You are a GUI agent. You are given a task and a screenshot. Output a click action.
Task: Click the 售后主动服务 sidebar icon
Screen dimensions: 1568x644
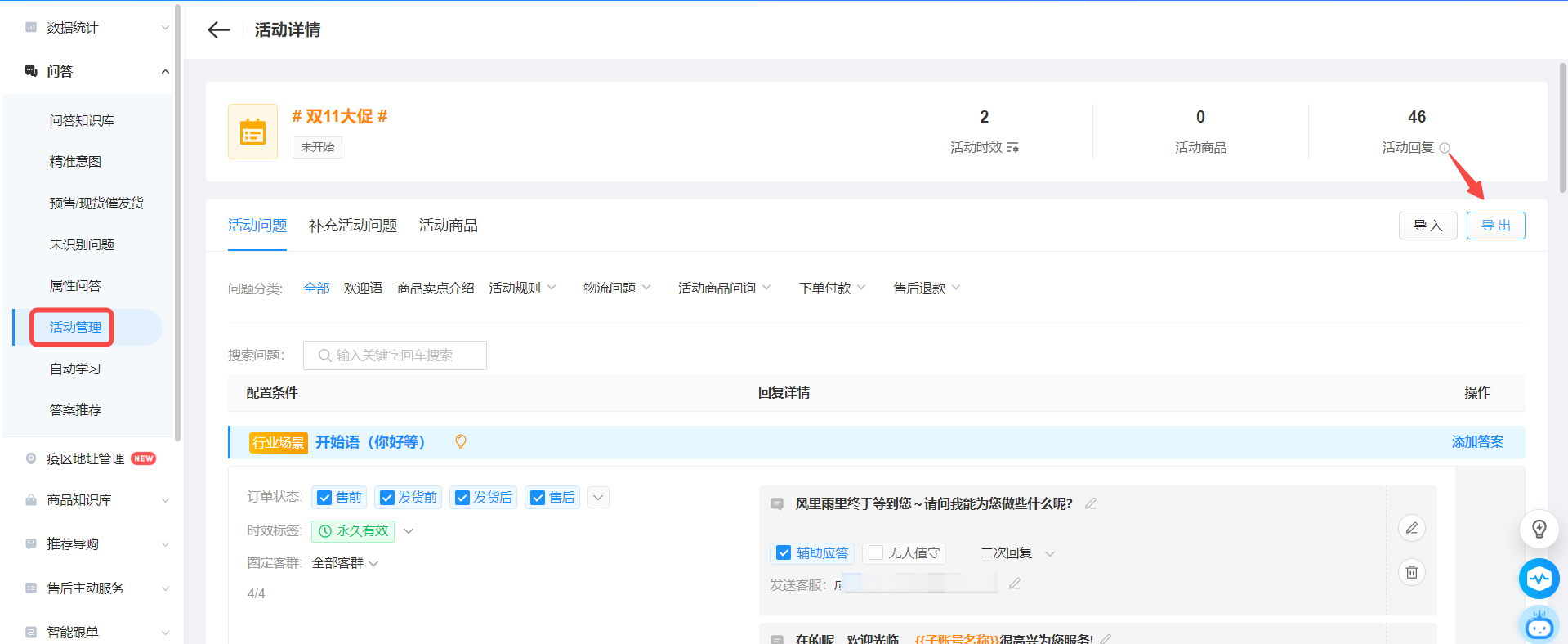(31, 588)
